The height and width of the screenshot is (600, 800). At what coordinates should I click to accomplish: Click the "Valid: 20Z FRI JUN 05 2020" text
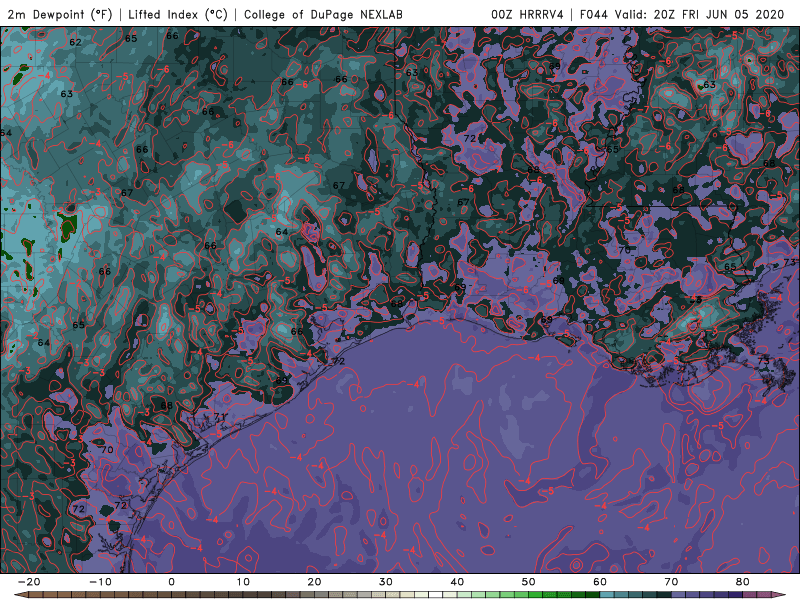699,14
